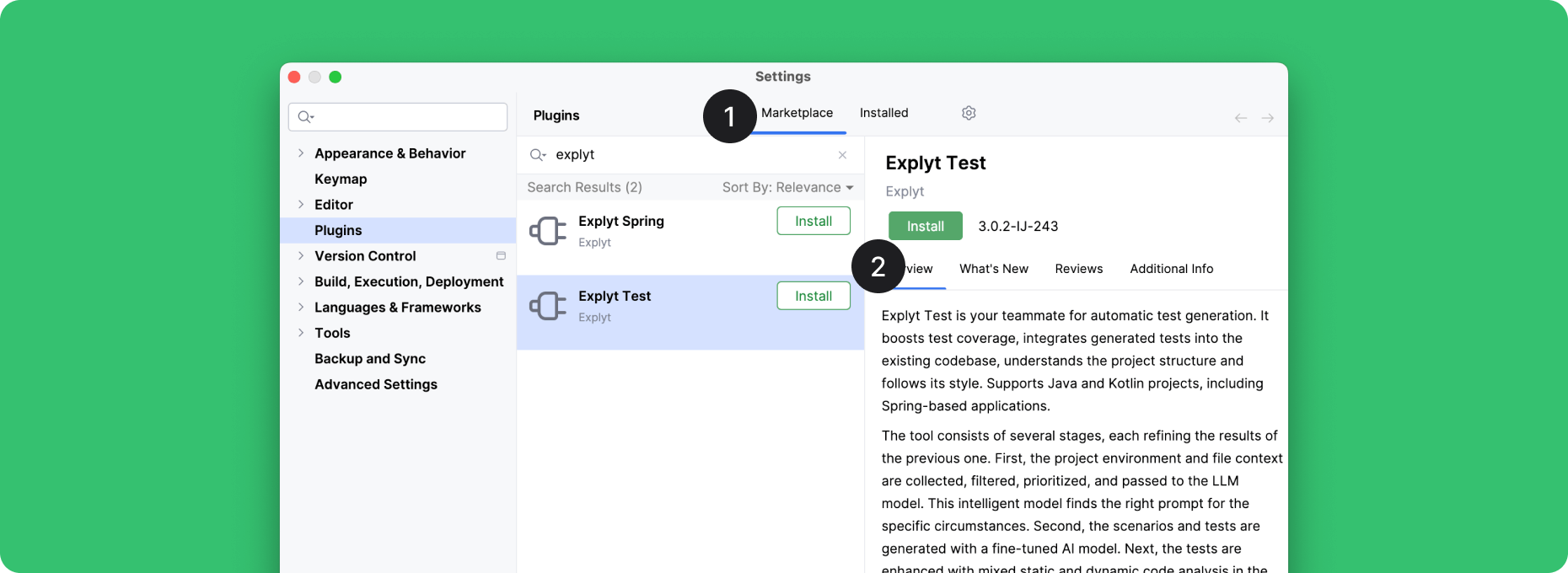
Task: Click the back navigation arrow
Action: point(1241,118)
